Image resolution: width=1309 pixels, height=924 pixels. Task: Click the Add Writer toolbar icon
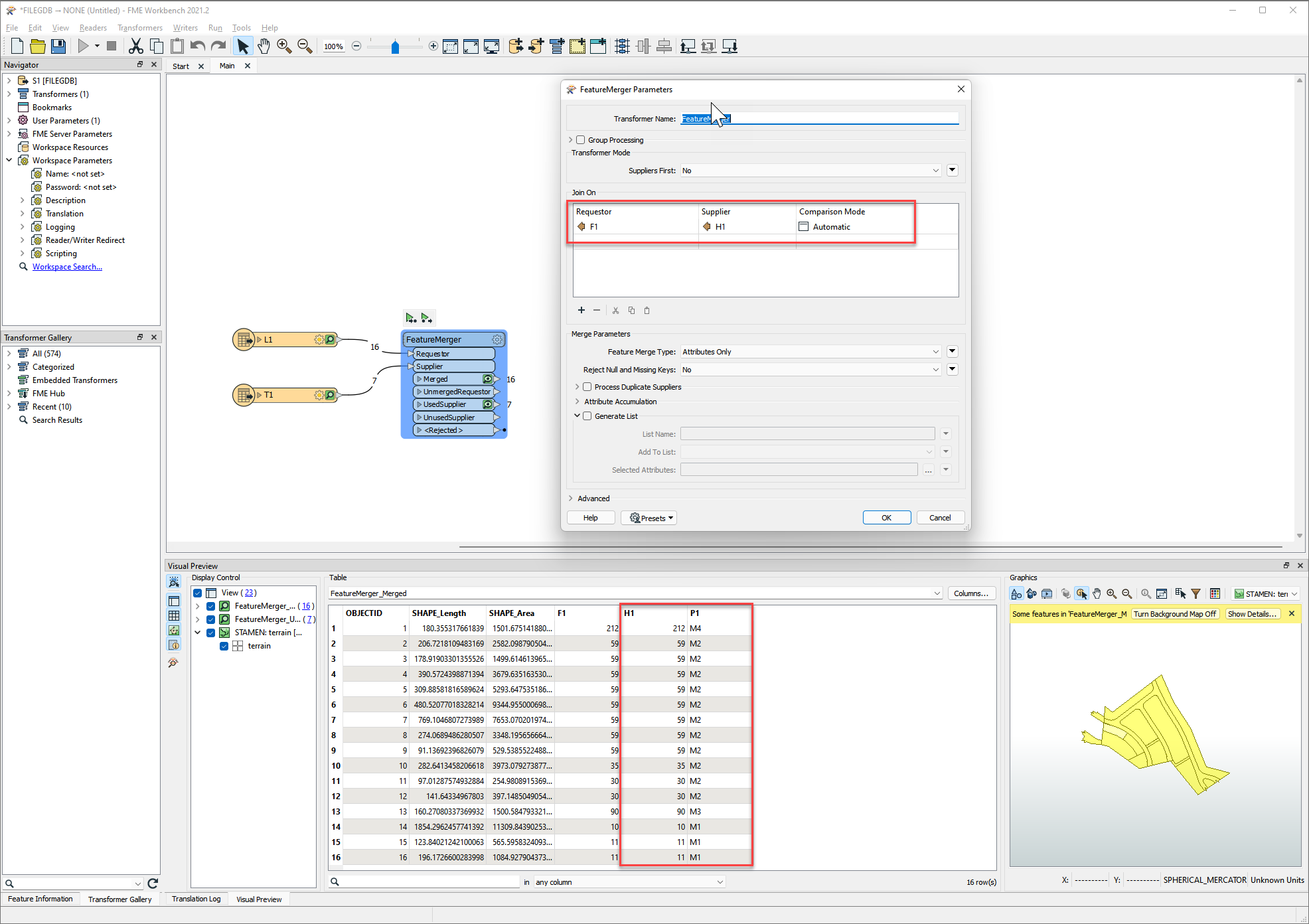point(536,46)
